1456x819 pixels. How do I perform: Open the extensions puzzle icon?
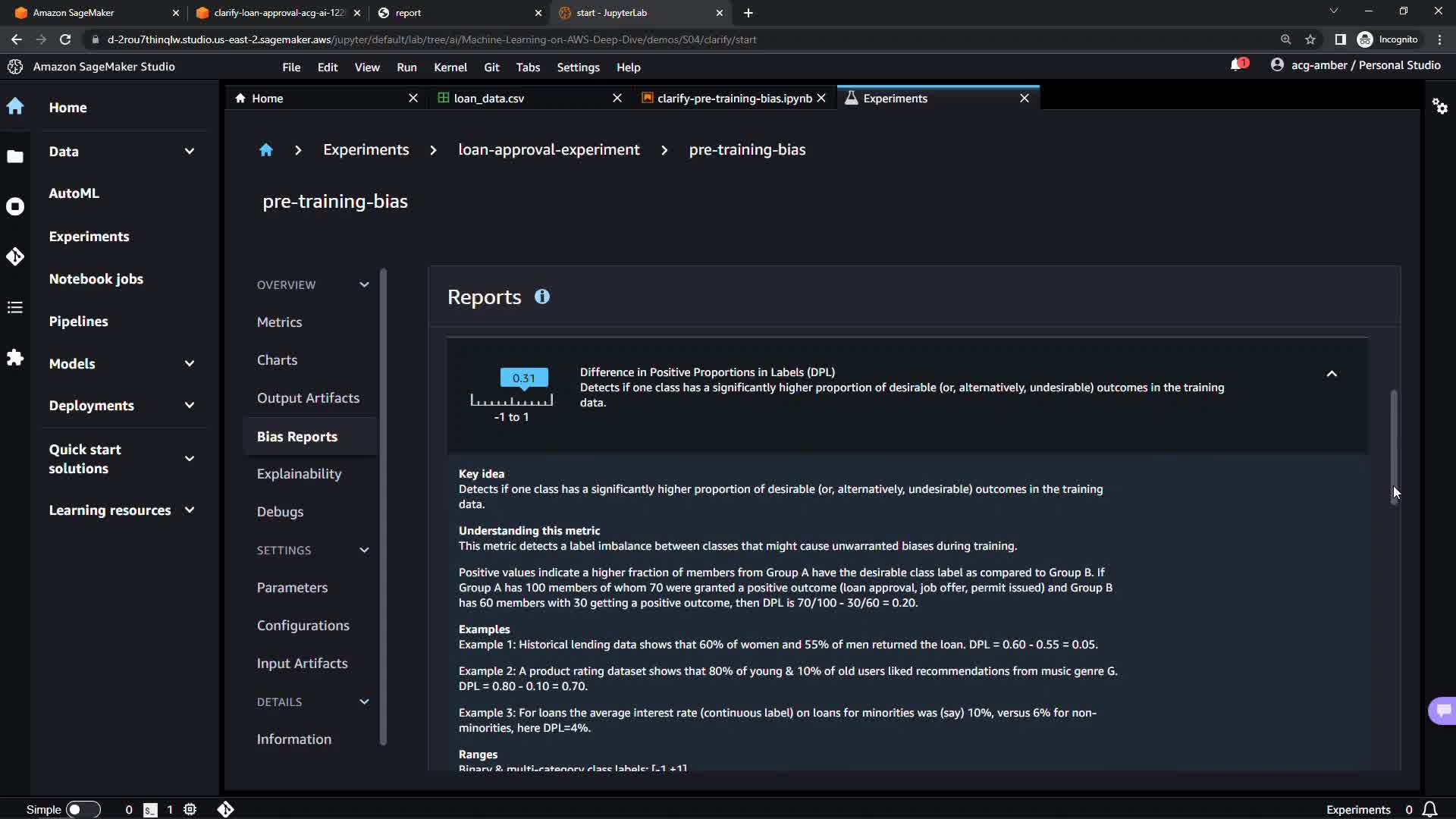tap(15, 357)
